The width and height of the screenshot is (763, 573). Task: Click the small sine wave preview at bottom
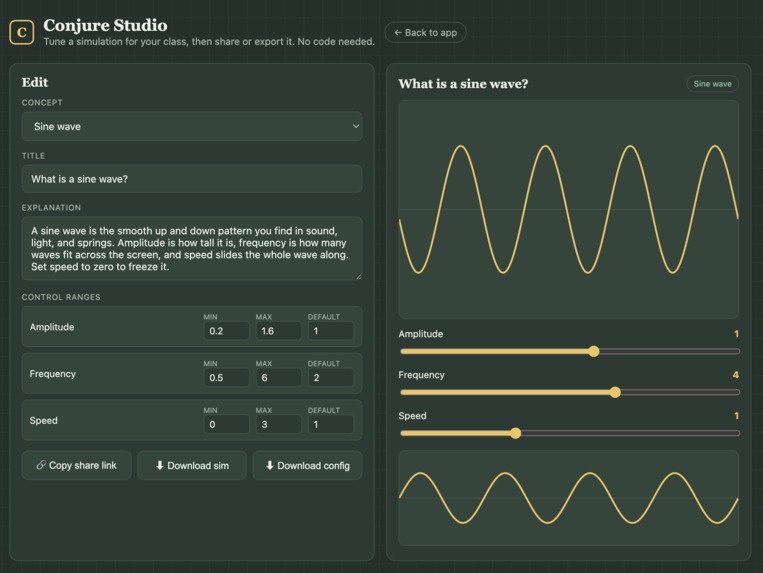[x=568, y=498]
